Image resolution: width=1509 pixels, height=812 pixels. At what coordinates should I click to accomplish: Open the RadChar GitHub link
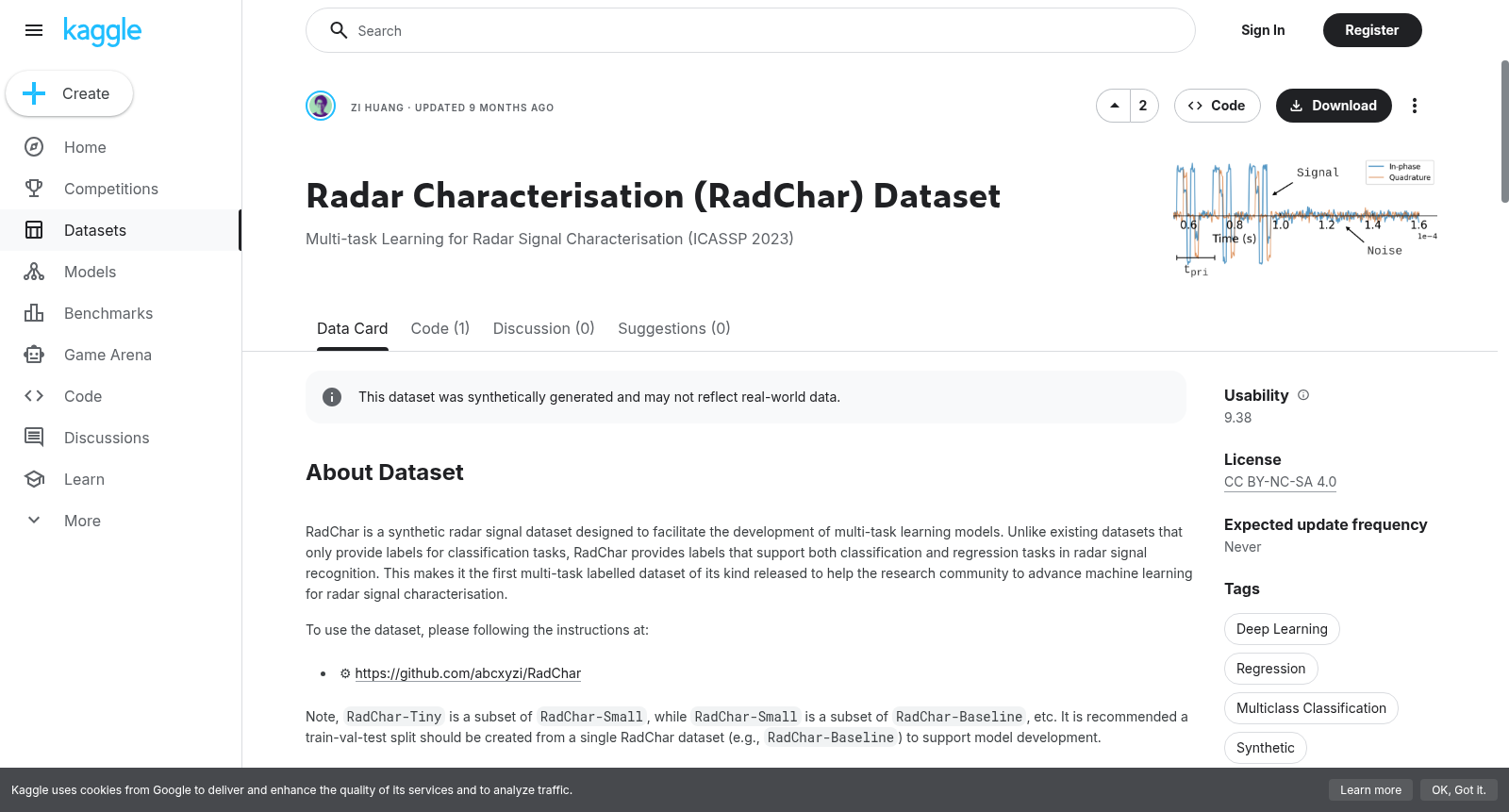(x=468, y=673)
